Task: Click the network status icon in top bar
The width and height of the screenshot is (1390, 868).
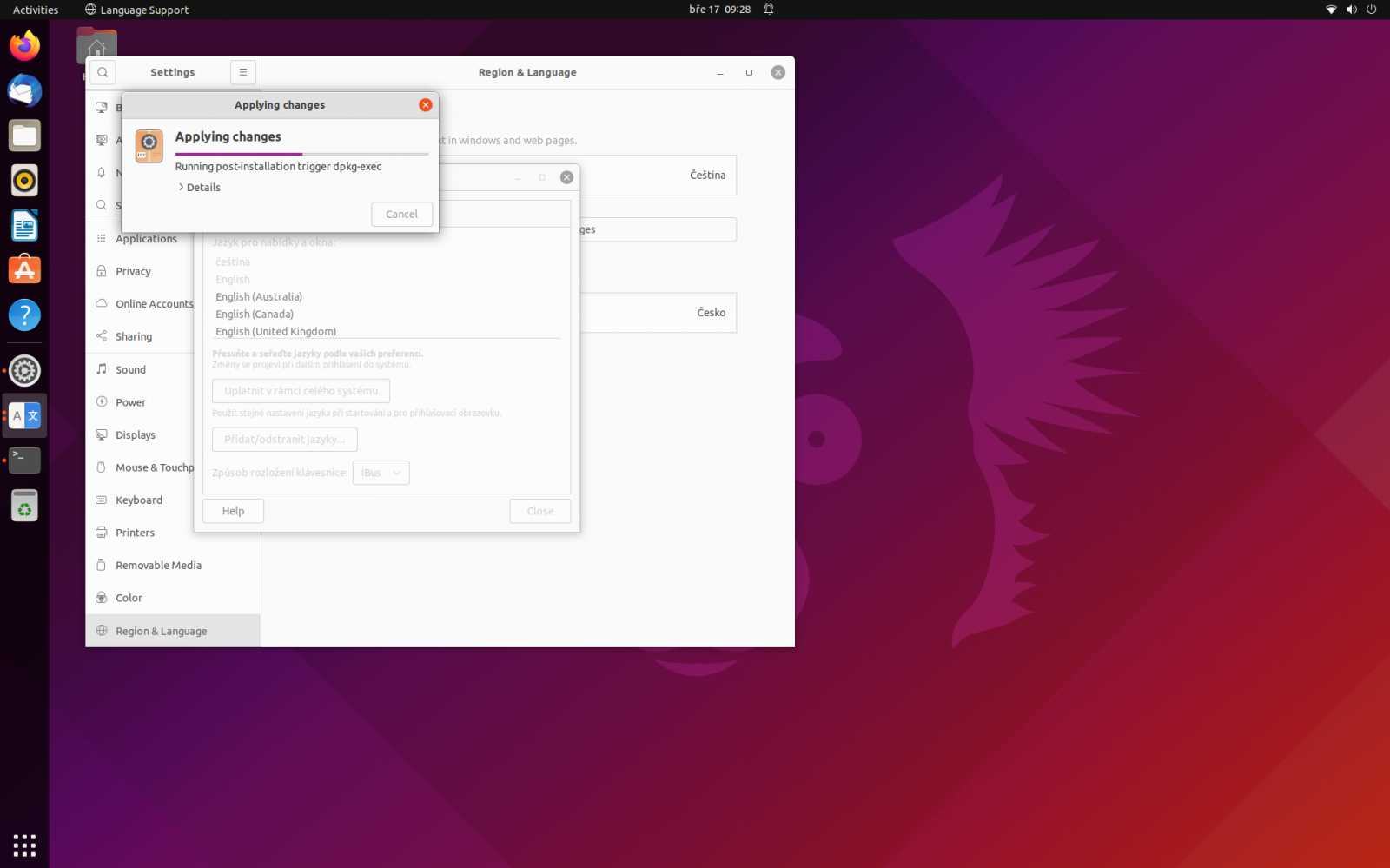Action: (1331, 10)
